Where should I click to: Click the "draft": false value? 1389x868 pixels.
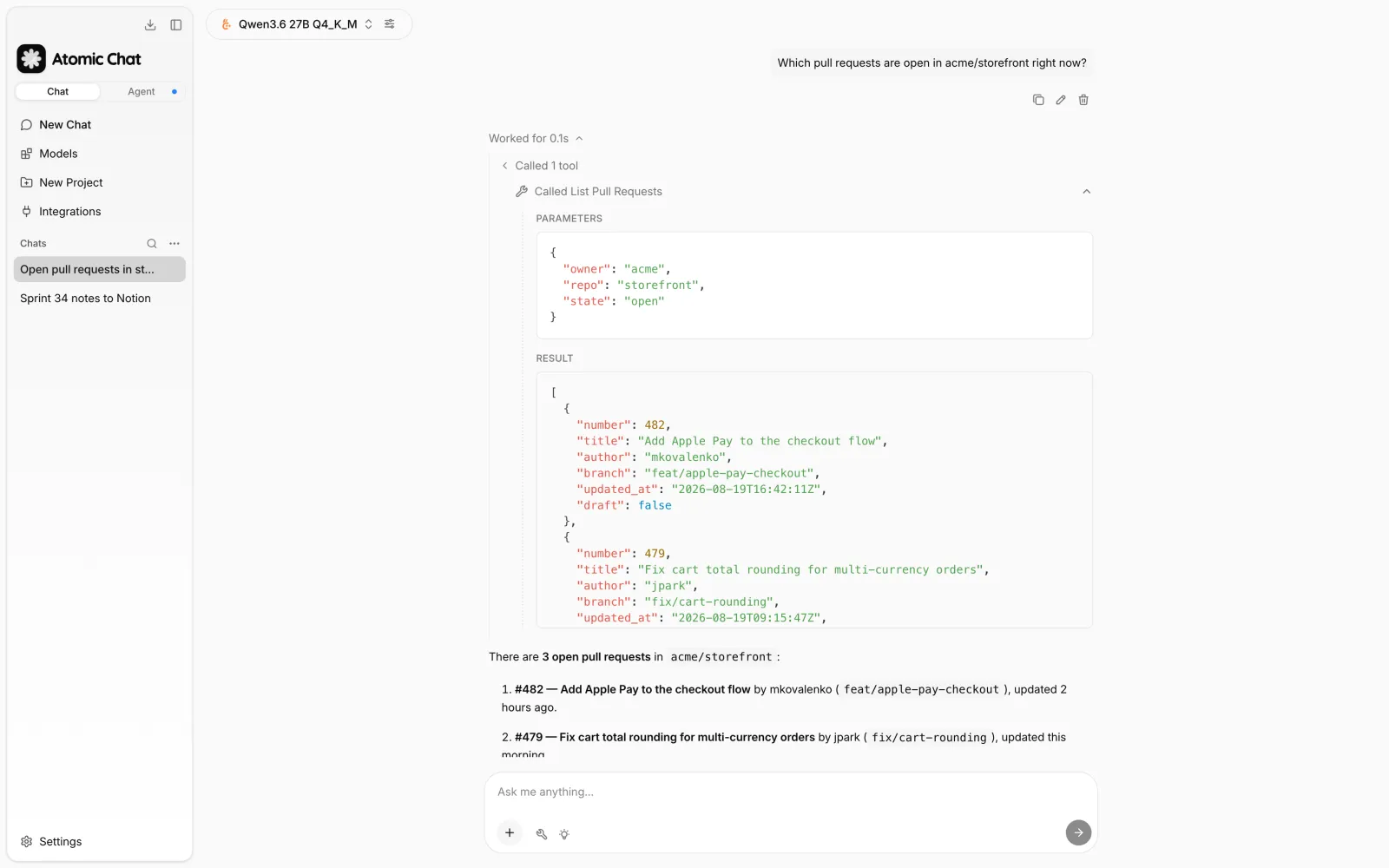click(655, 506)
